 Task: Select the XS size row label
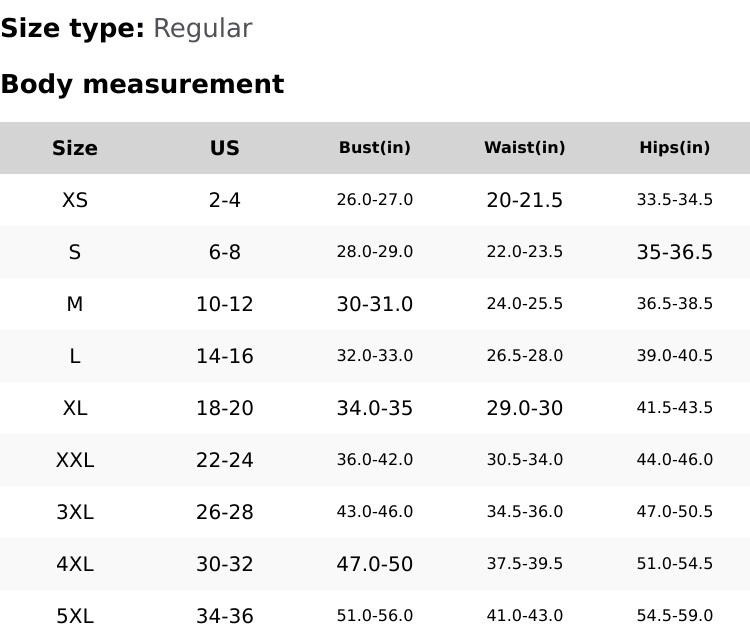pos(75,200)
